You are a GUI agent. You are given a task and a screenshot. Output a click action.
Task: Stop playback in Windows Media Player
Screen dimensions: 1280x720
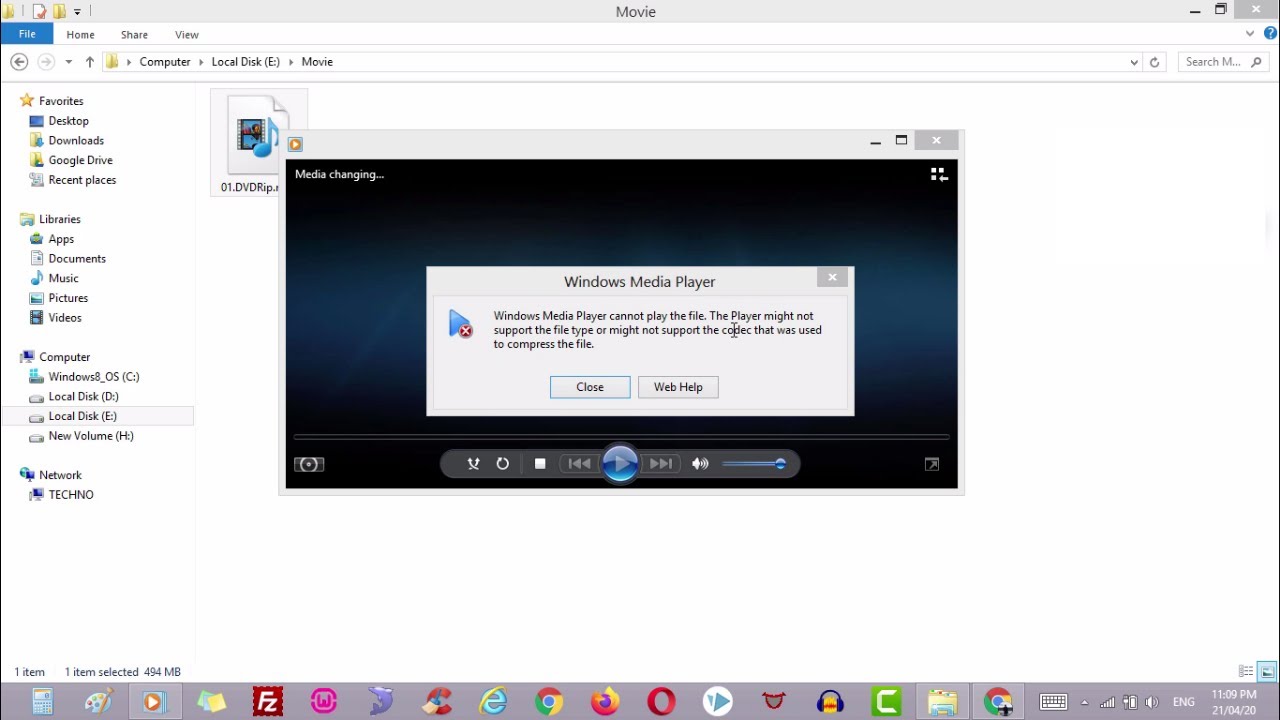(x=540, y=464)
